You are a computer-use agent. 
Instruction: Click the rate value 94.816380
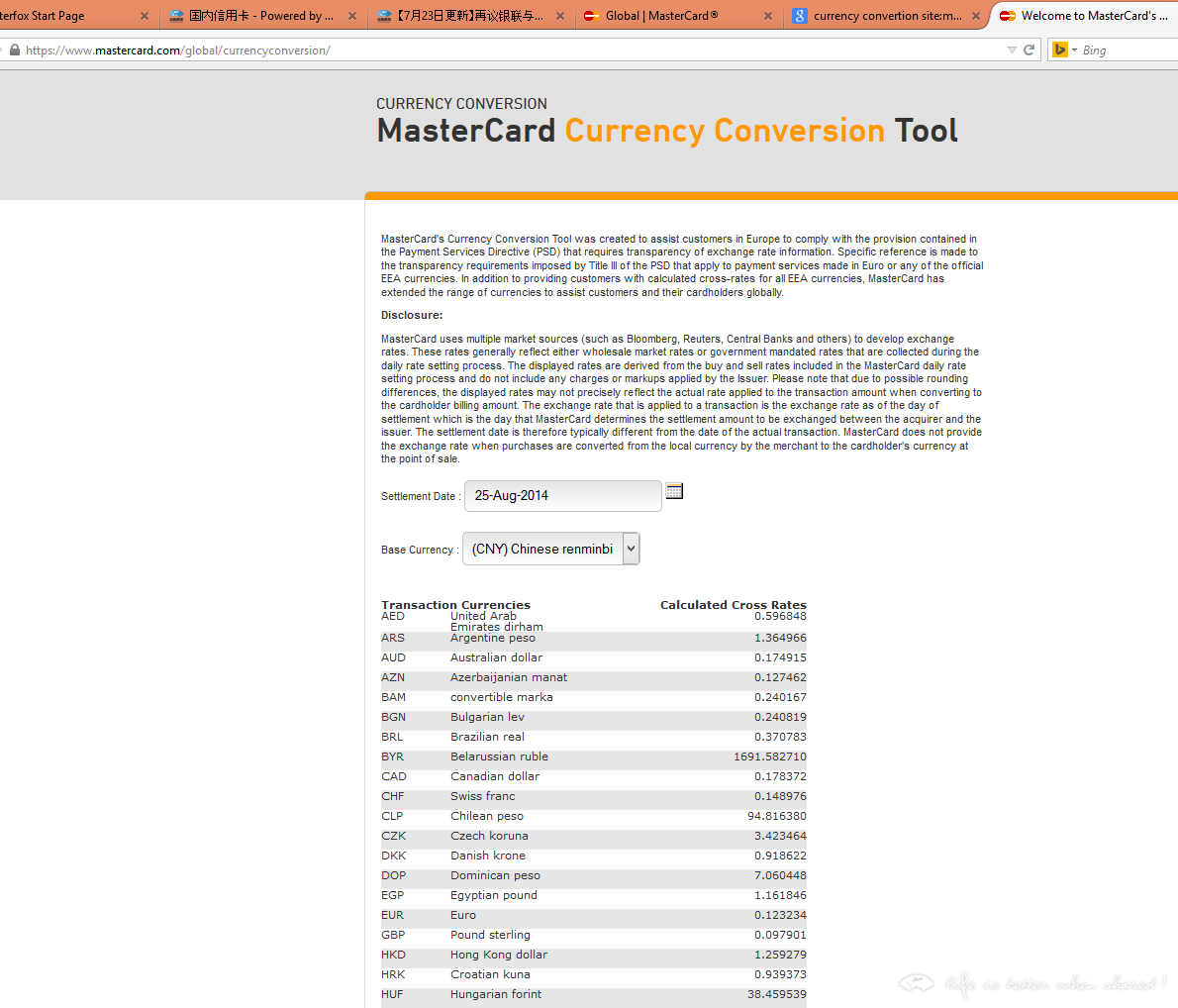[777, 816]
